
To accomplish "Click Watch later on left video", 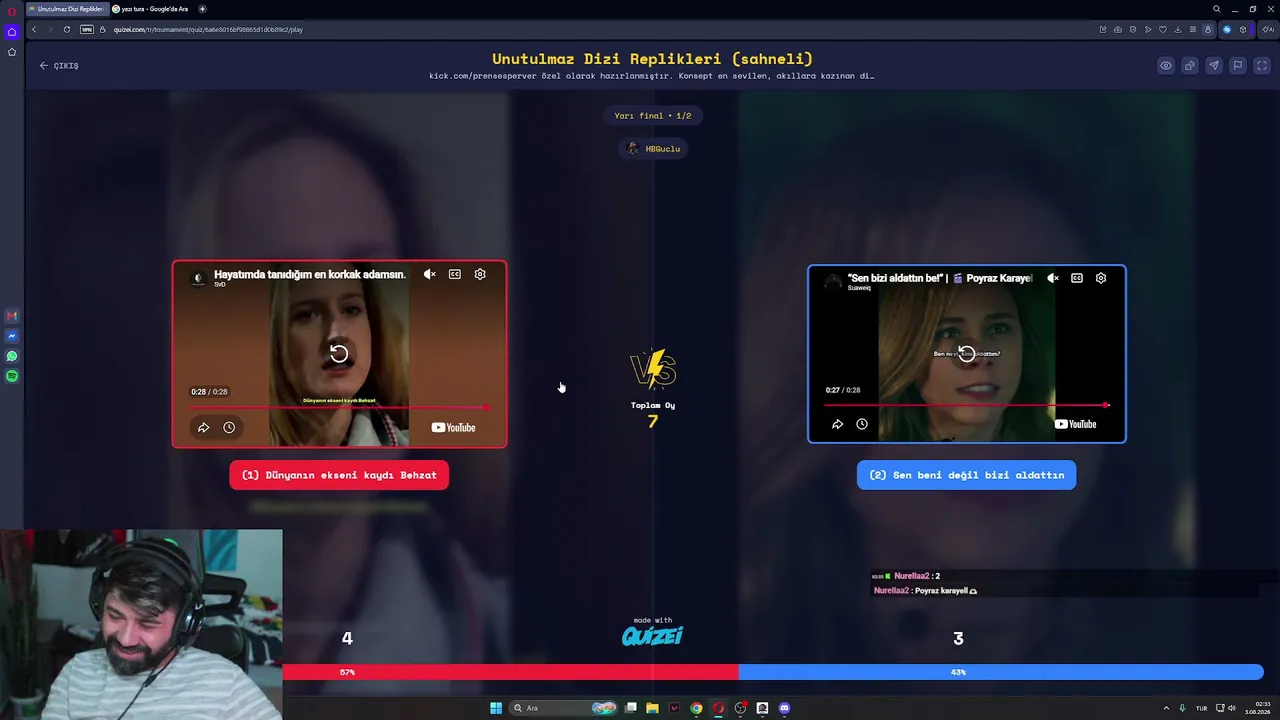I will (229, 428).
